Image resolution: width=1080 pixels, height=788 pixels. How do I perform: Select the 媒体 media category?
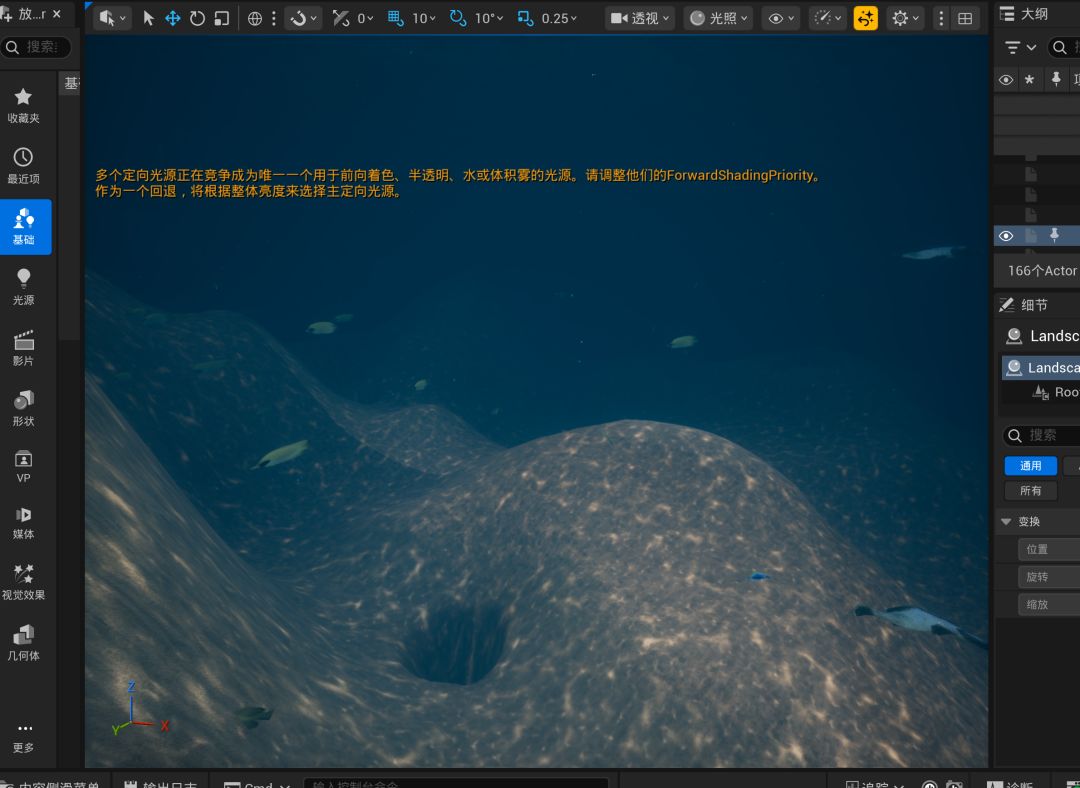[x=23, y=523]
